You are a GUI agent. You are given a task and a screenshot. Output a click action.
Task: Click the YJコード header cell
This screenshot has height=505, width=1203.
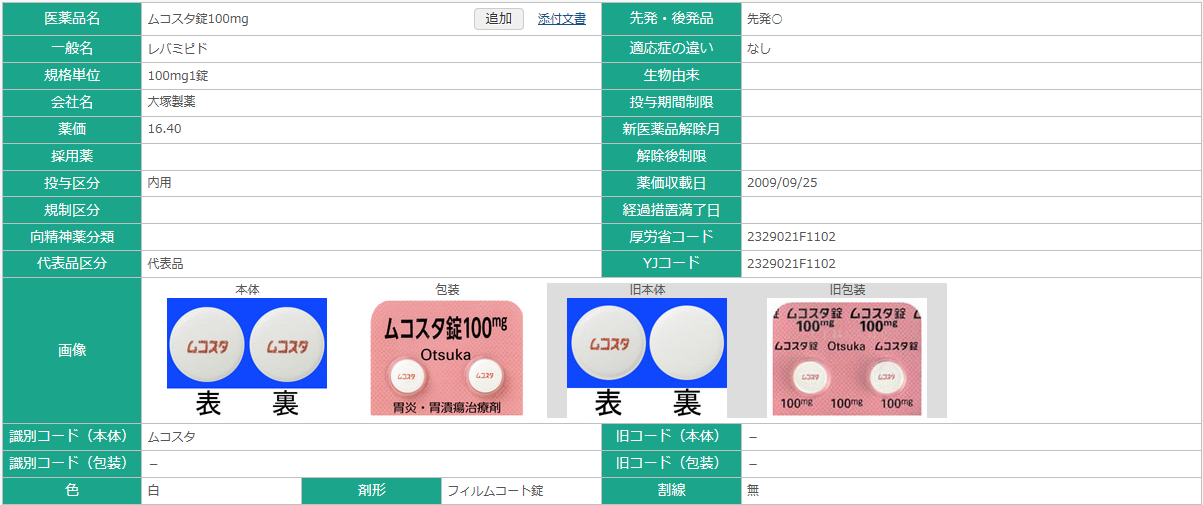tap(671, 264)
